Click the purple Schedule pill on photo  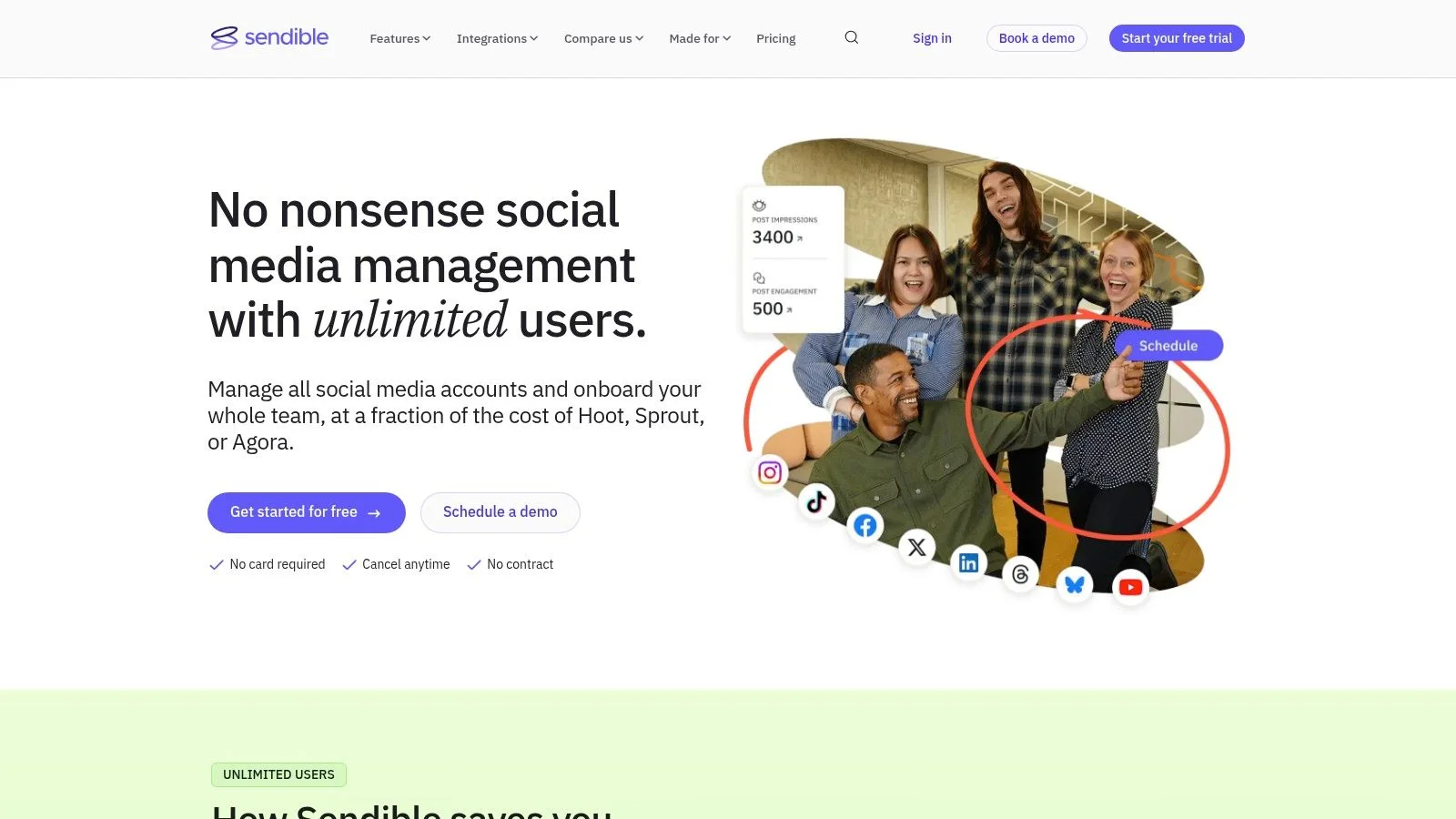pyautogui.click(x=1168, y=346)
